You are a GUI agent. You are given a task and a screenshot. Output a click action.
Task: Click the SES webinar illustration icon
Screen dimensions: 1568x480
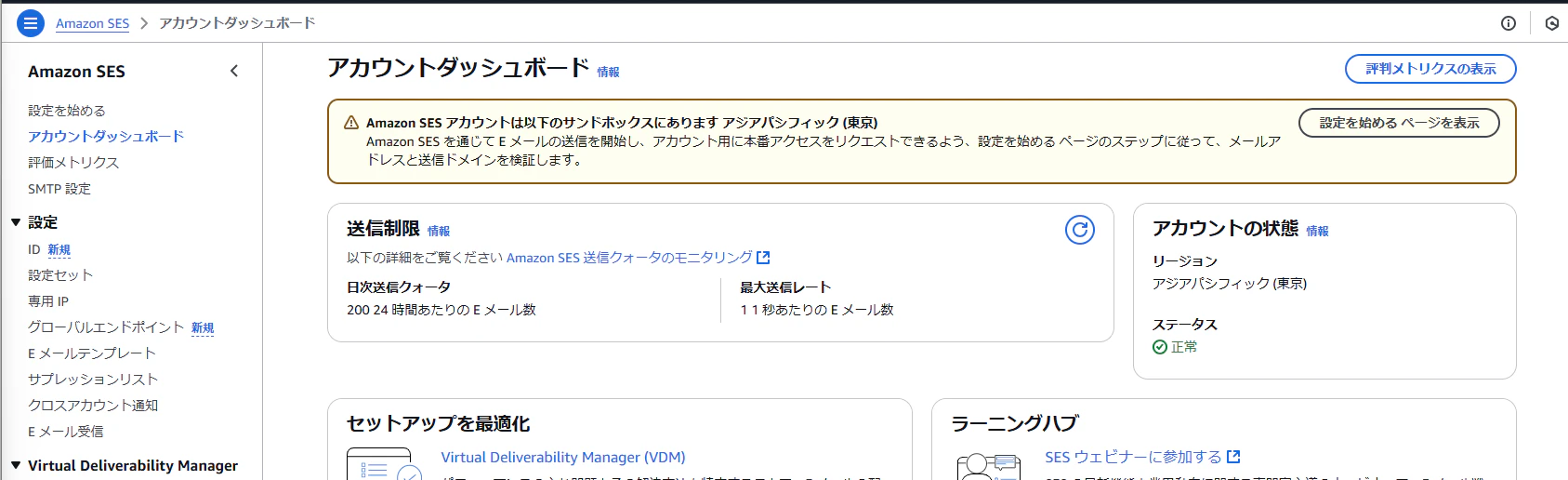pos(988,465)
